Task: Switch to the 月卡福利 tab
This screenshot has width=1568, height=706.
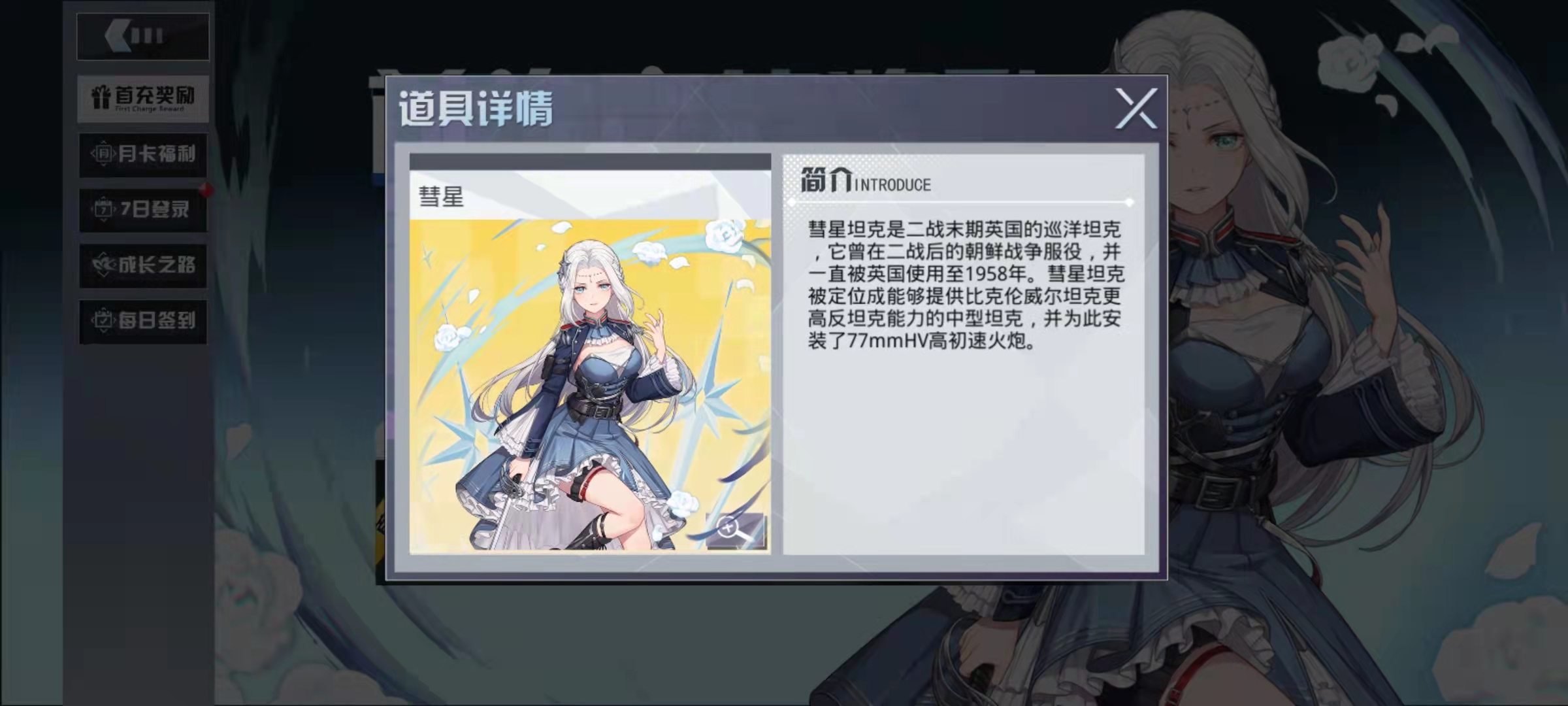Action: 142,154
